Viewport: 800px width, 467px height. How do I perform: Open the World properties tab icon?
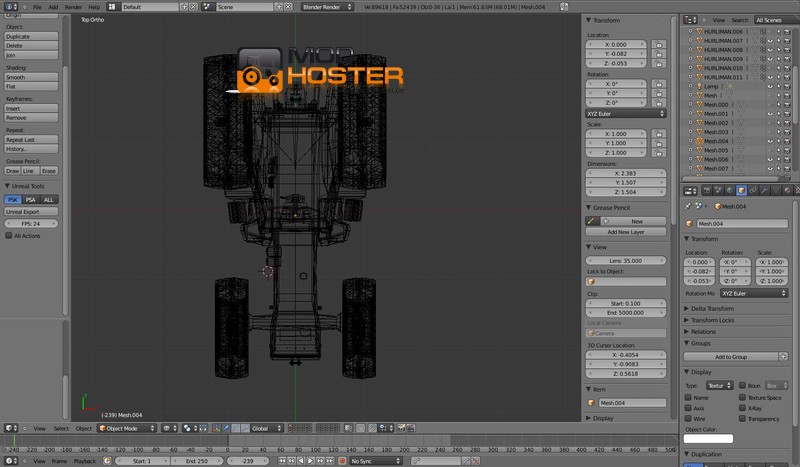coord(730,190)
